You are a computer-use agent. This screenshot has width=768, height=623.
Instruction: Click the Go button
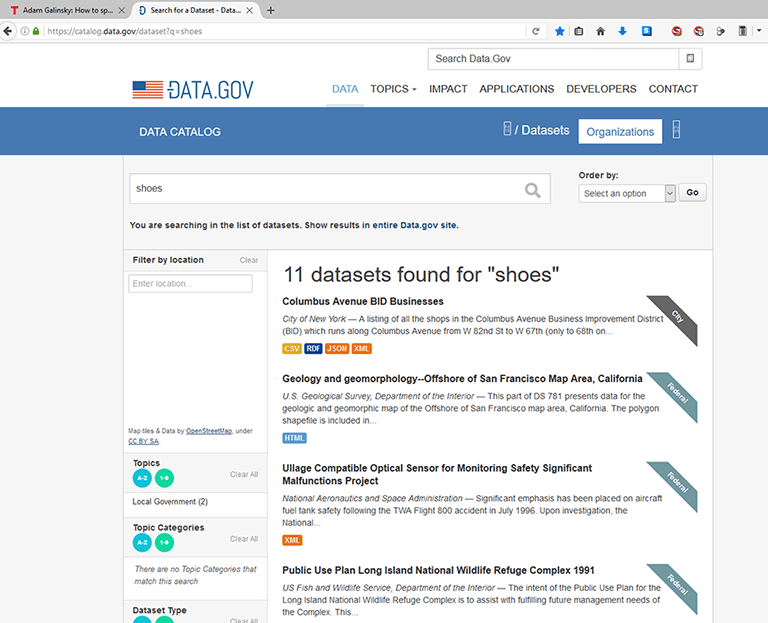coord(692,192)
